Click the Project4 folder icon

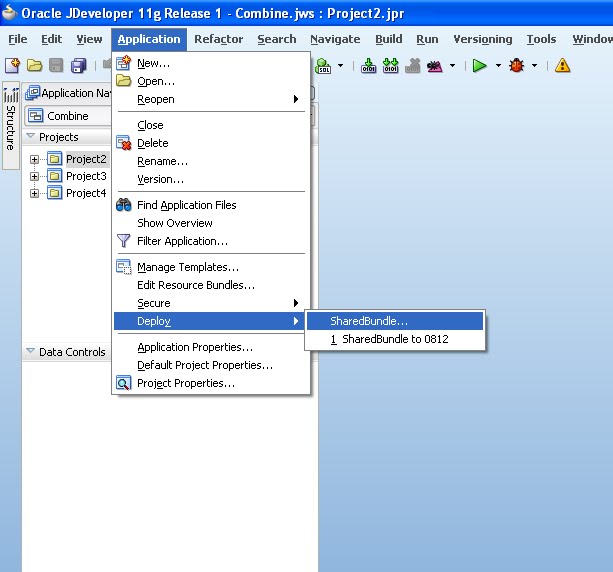(55, 193)
